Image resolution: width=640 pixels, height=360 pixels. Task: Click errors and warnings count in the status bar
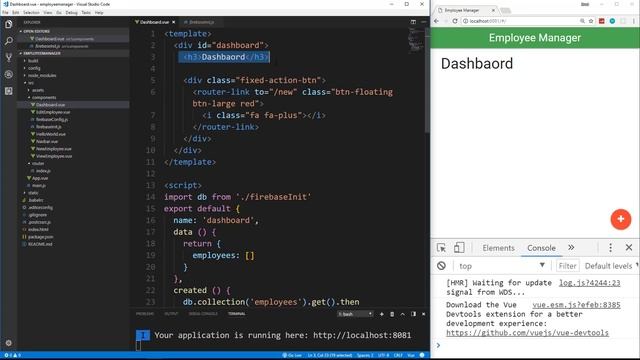tap(12, 356)
